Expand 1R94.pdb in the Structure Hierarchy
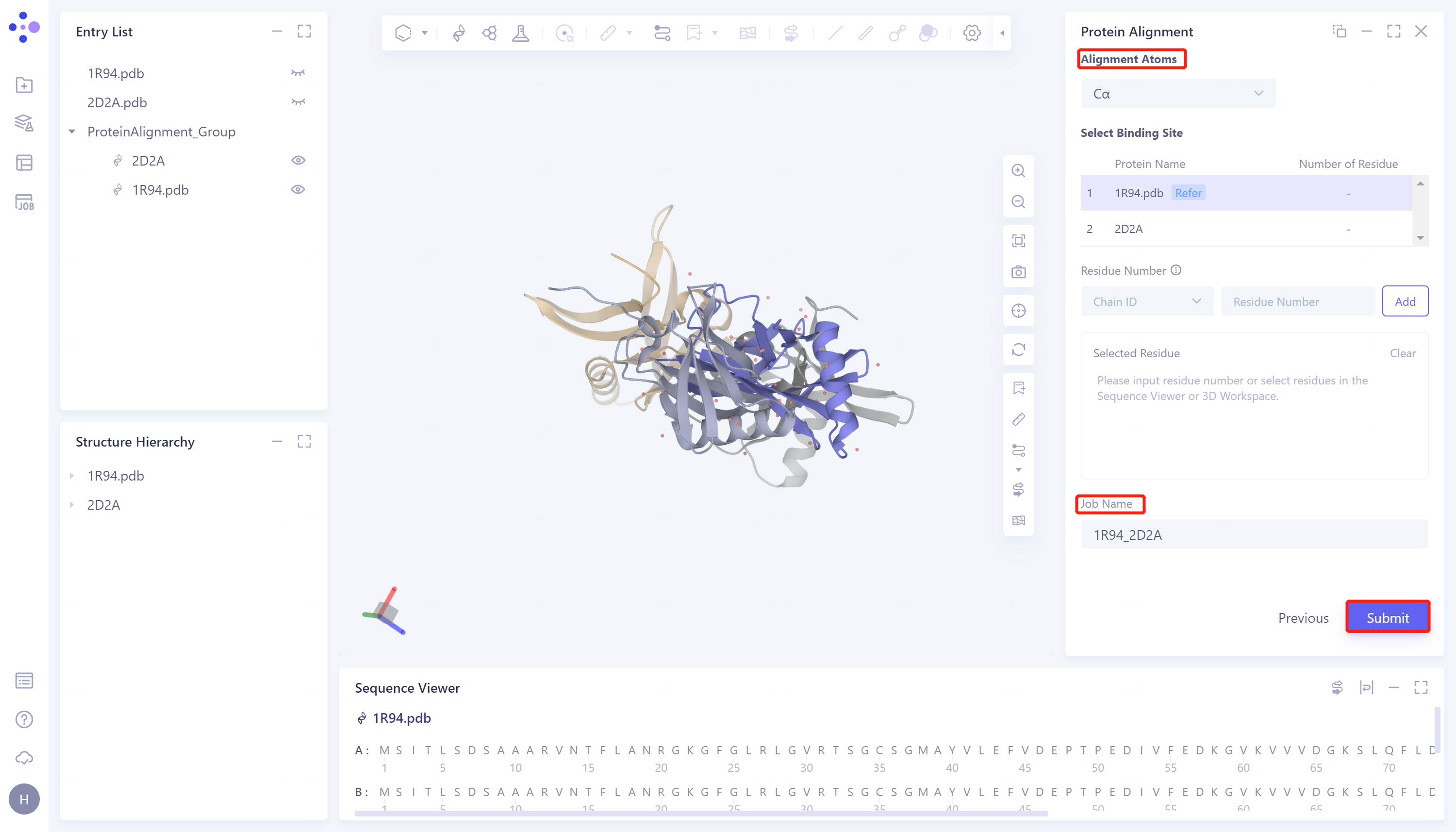 pyautogui.click(x=72, y=475)
